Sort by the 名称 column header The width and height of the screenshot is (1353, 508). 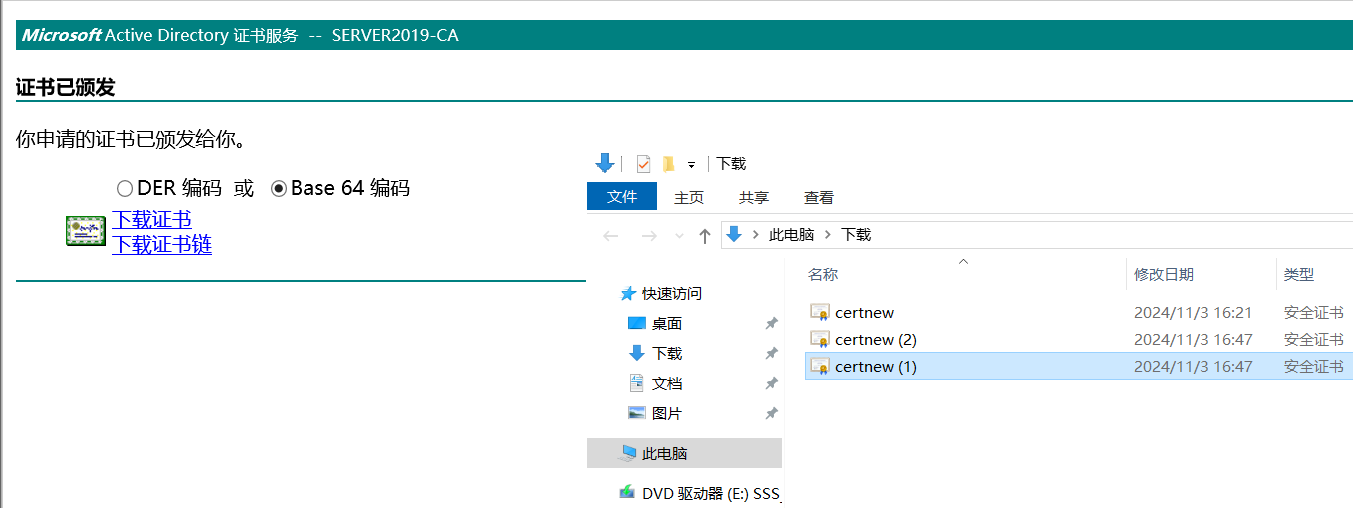[823, 274]
